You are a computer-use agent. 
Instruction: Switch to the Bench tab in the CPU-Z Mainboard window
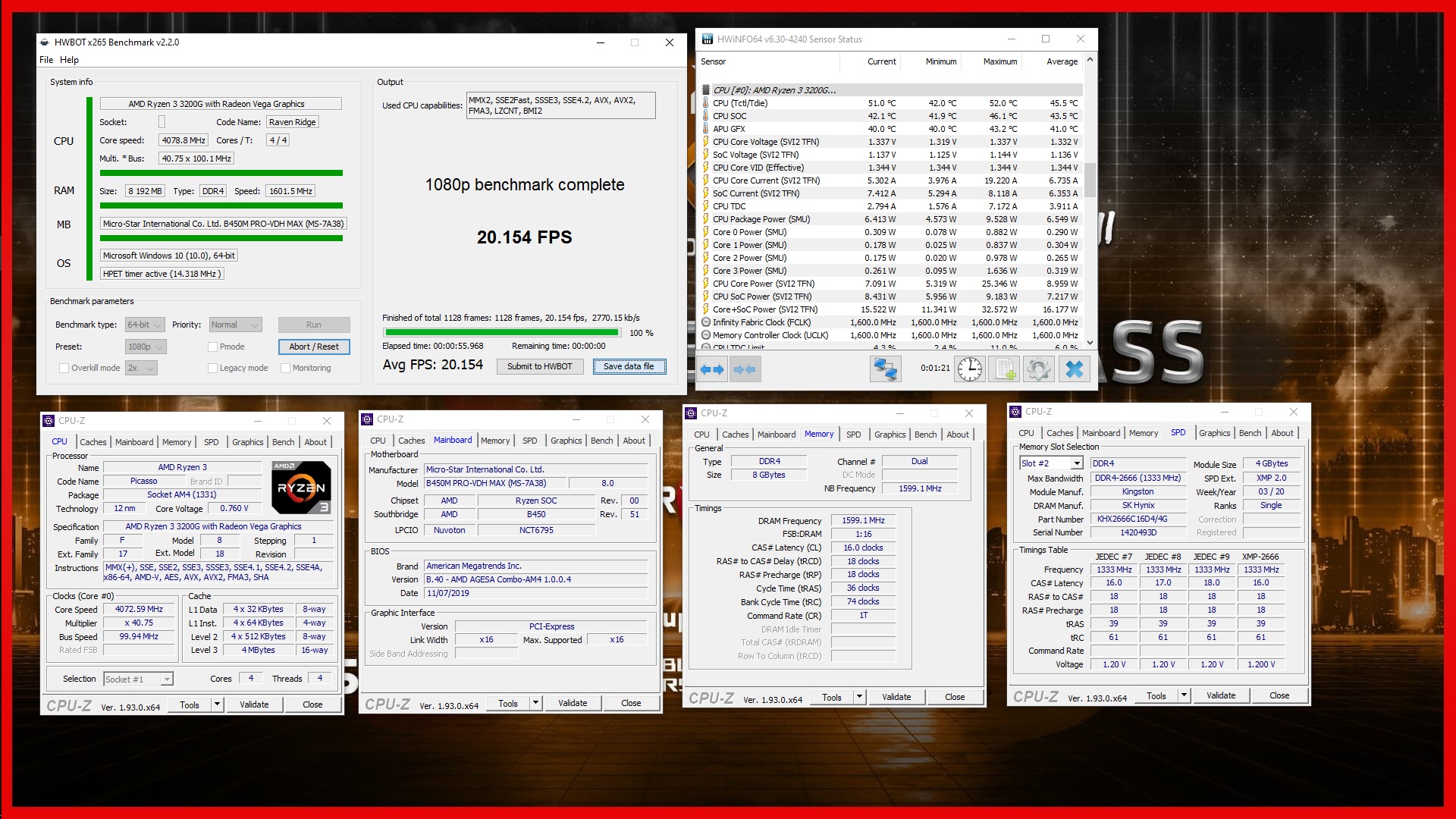602,441
